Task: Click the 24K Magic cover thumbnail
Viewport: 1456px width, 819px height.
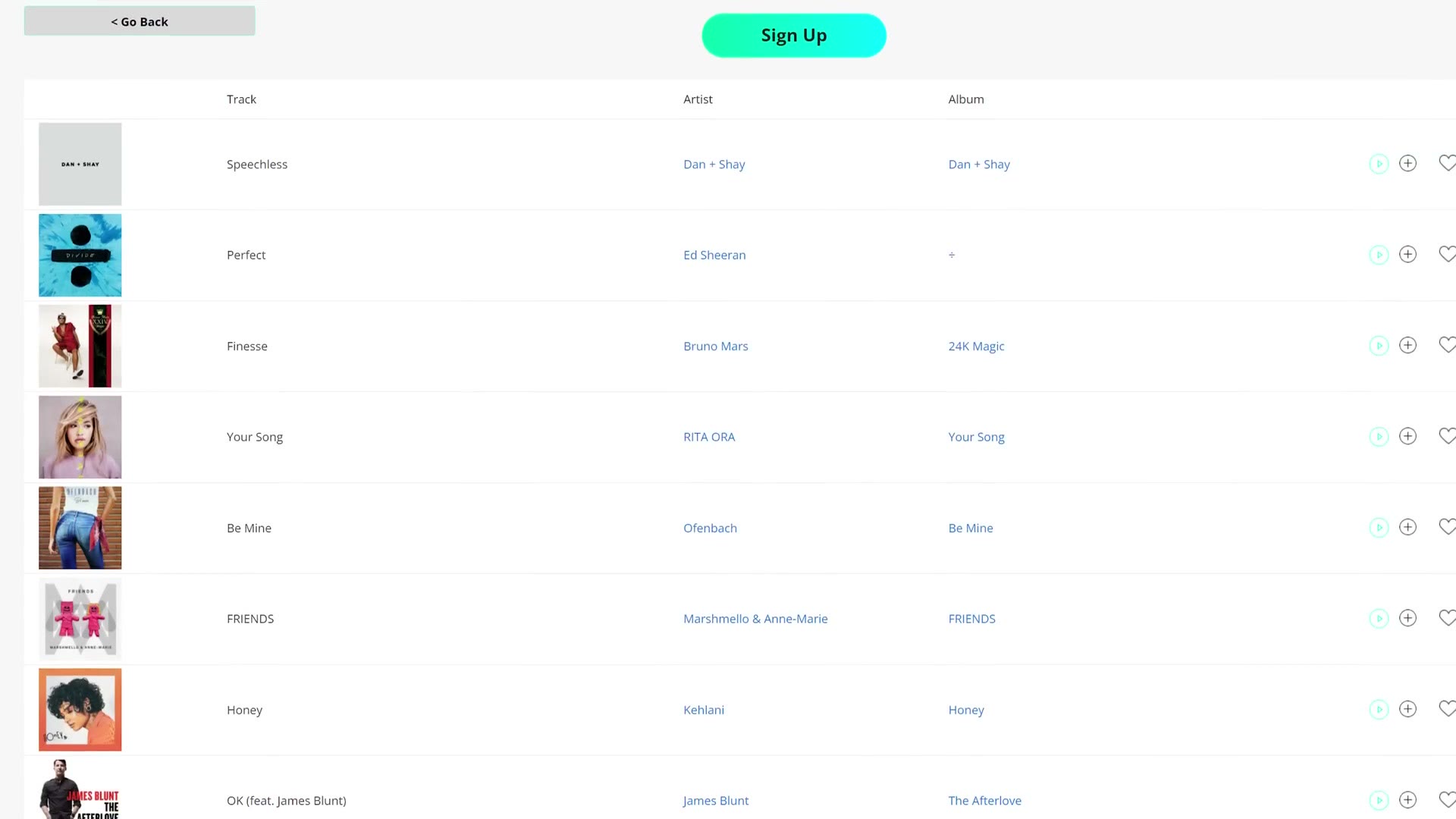Action: pos(80,346)
